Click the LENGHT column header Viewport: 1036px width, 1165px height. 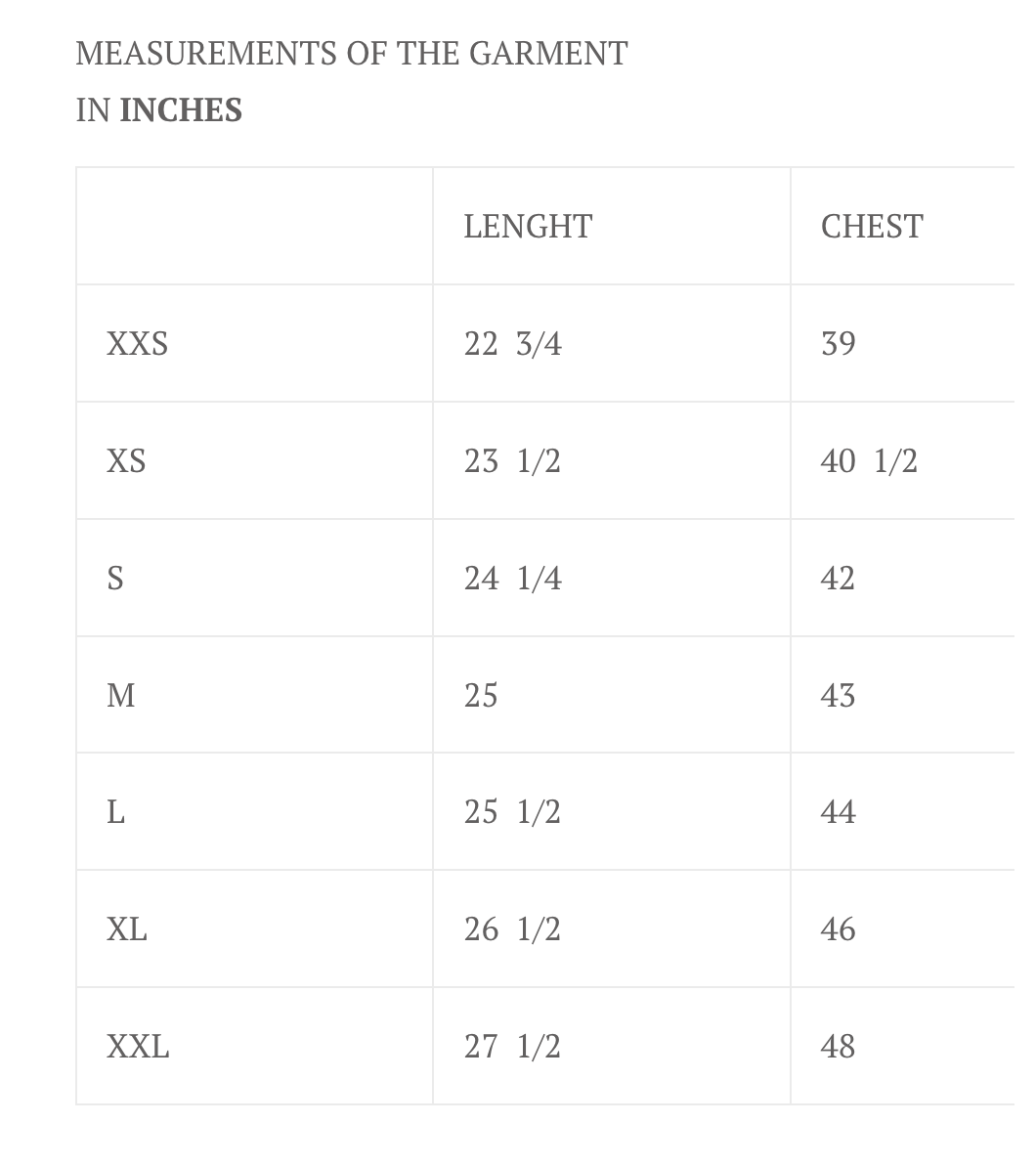[528, 227]
